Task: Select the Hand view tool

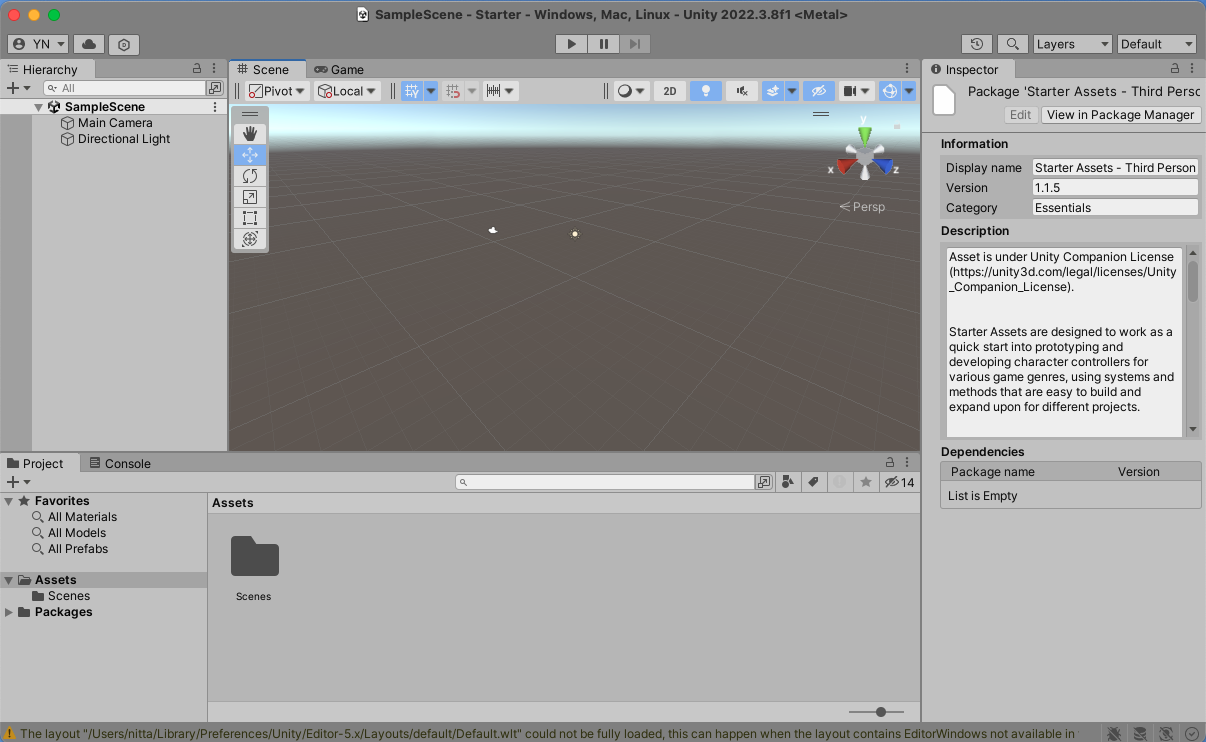Action: pyautogui.click(x=250, y=134)
